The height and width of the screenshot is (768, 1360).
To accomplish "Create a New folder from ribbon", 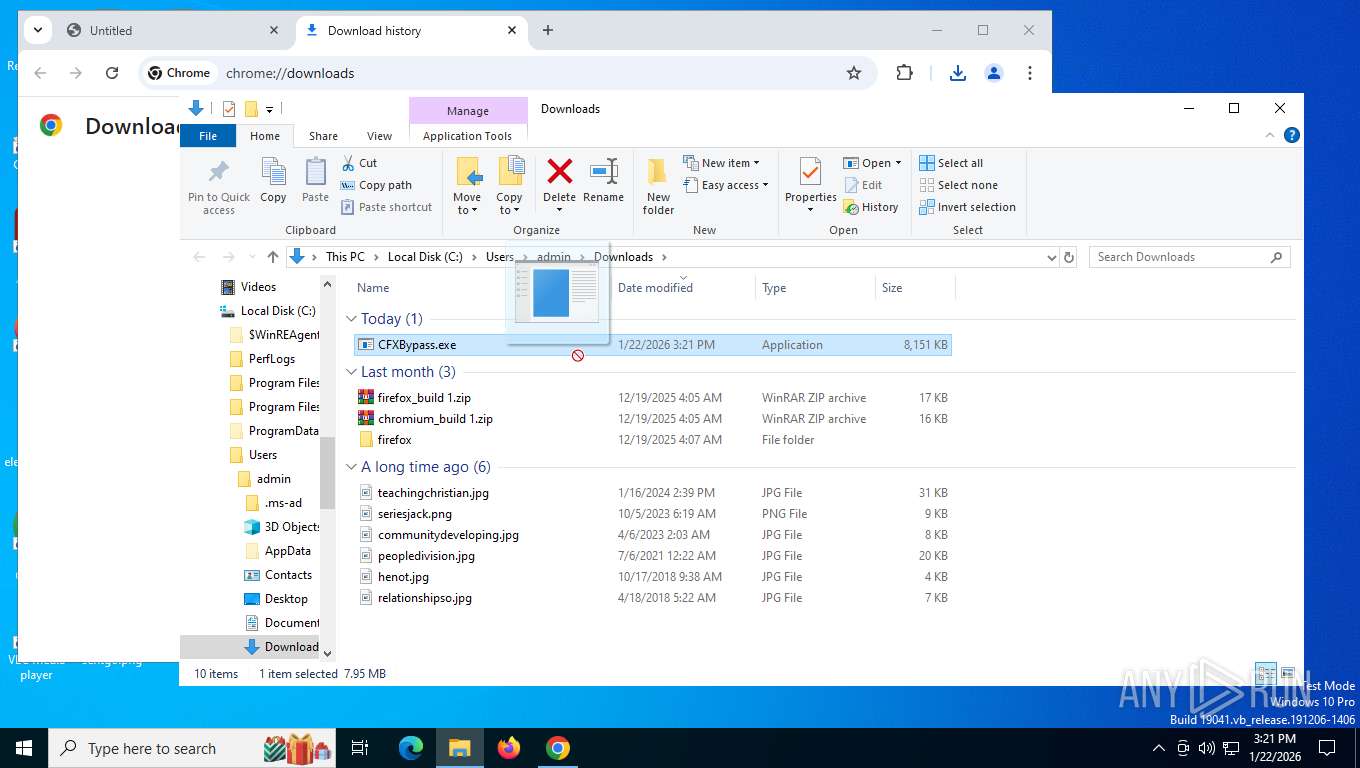I will pyautogui.click(x=658, y=186).
